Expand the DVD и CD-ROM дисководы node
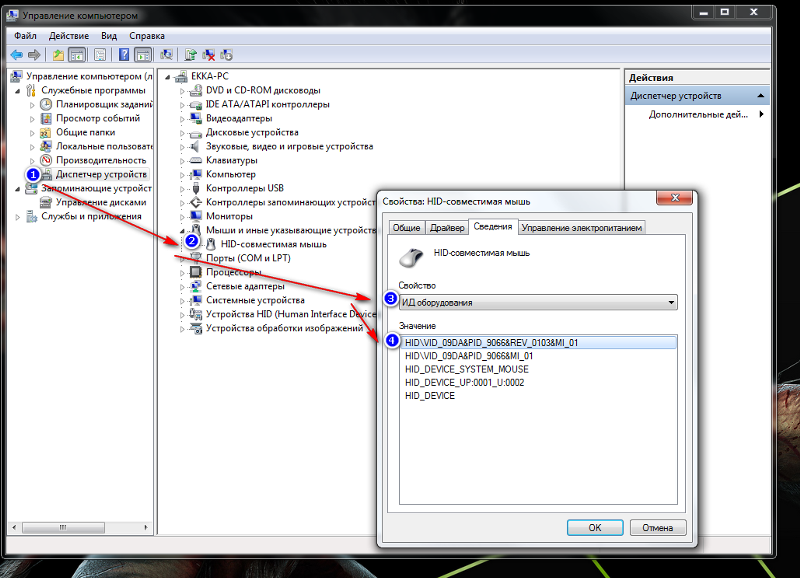The width and height of the screenshot is (800, 578). tap(183, 91)
